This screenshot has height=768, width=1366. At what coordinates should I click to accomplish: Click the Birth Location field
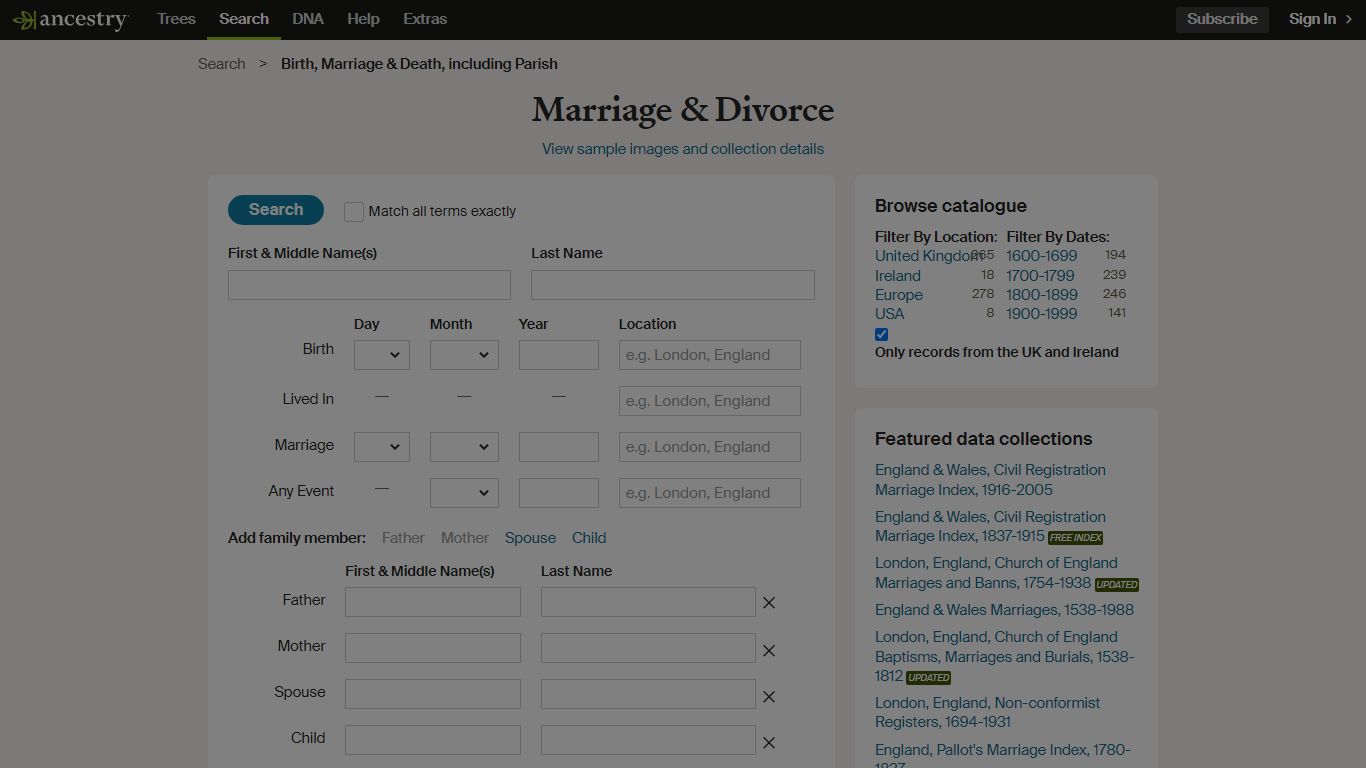point(710,355)
